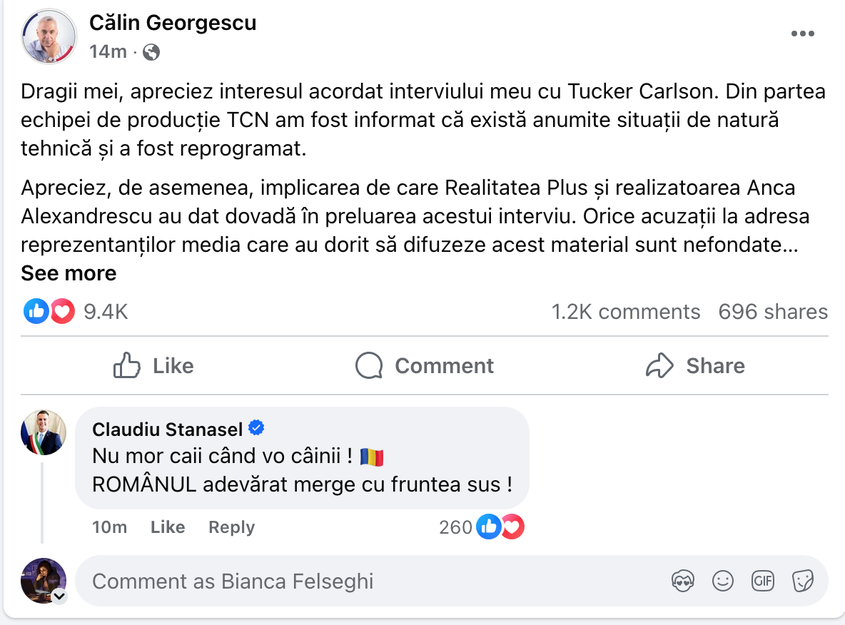The image size is (845, 625).
Task: Open the sticker picker icon
Action: pos(802,581)
